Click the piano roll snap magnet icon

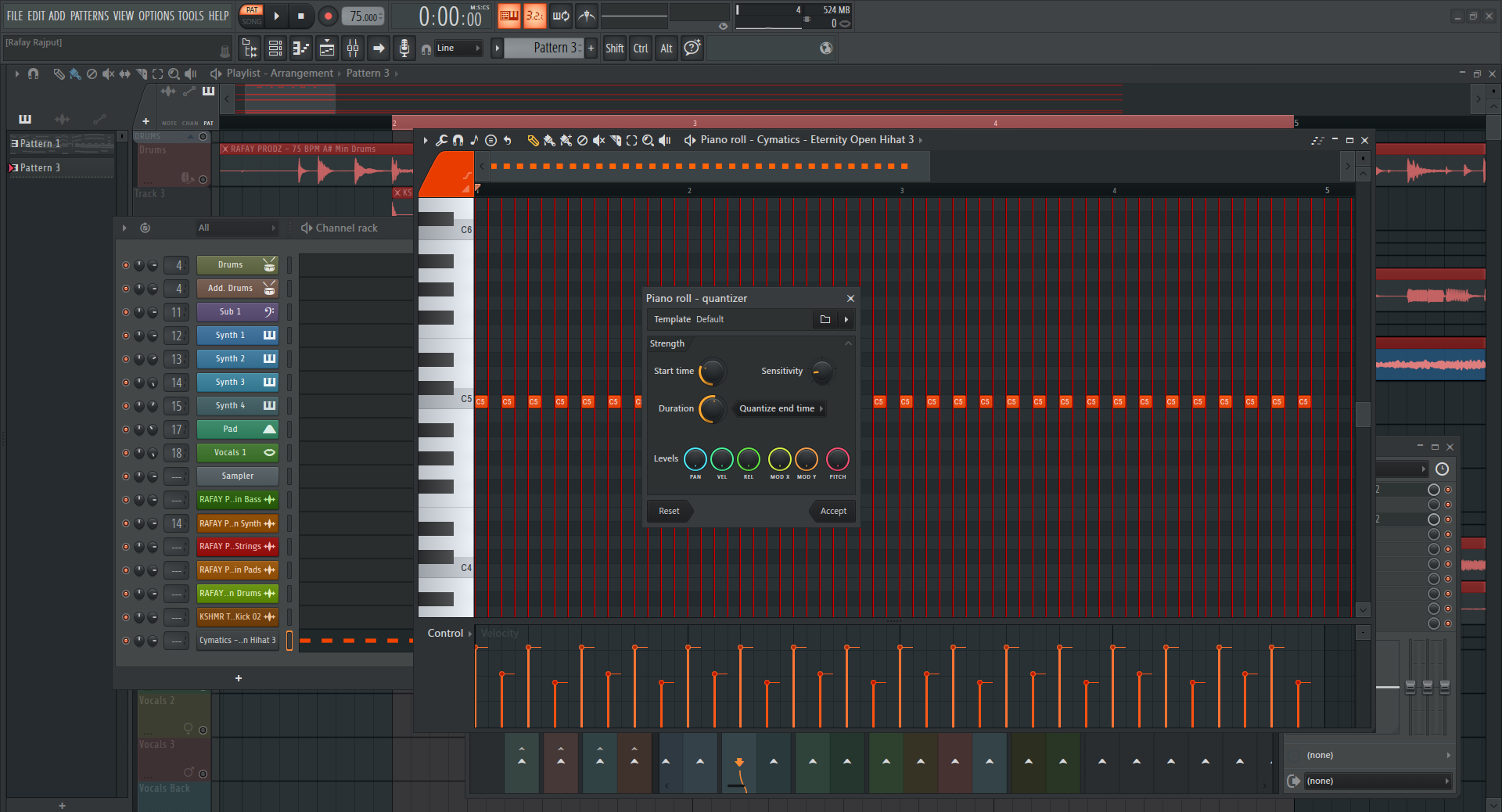click(x=458, y=141)
